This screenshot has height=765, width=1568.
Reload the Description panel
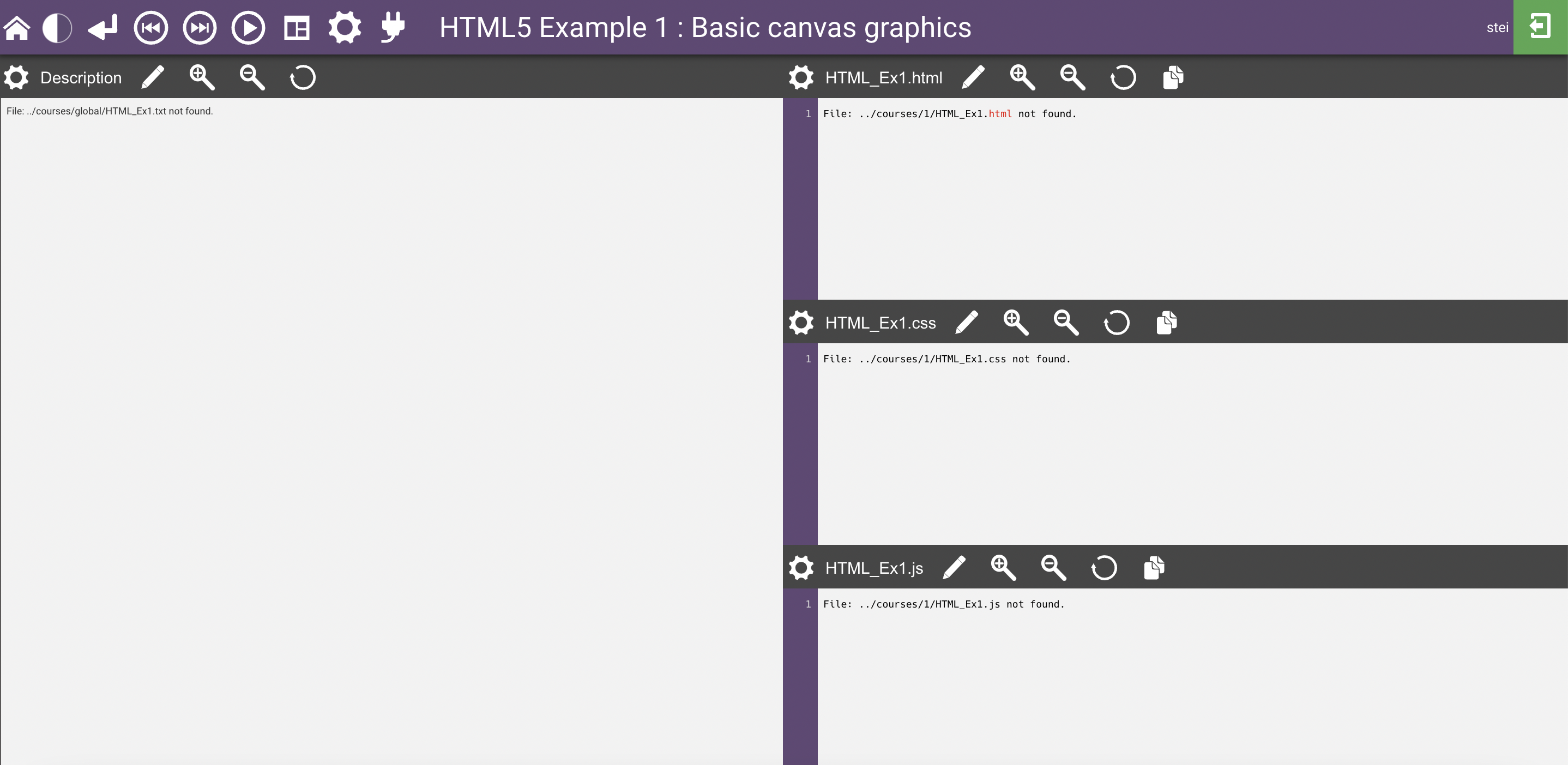(x=303, y=77)
